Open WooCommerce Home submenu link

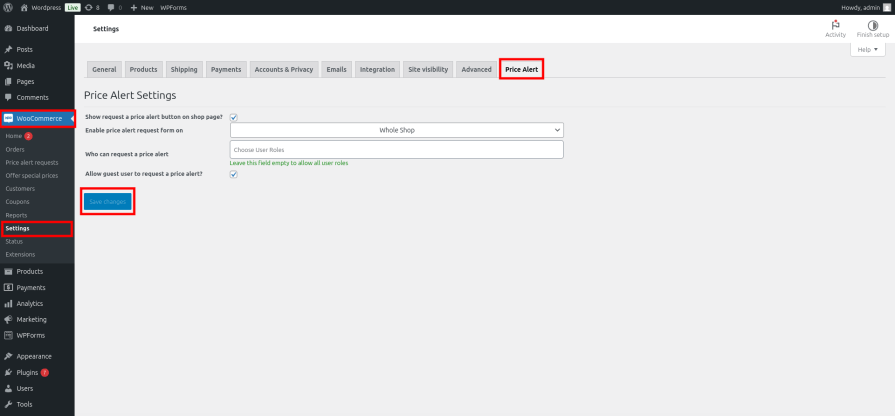coord(14,136)
